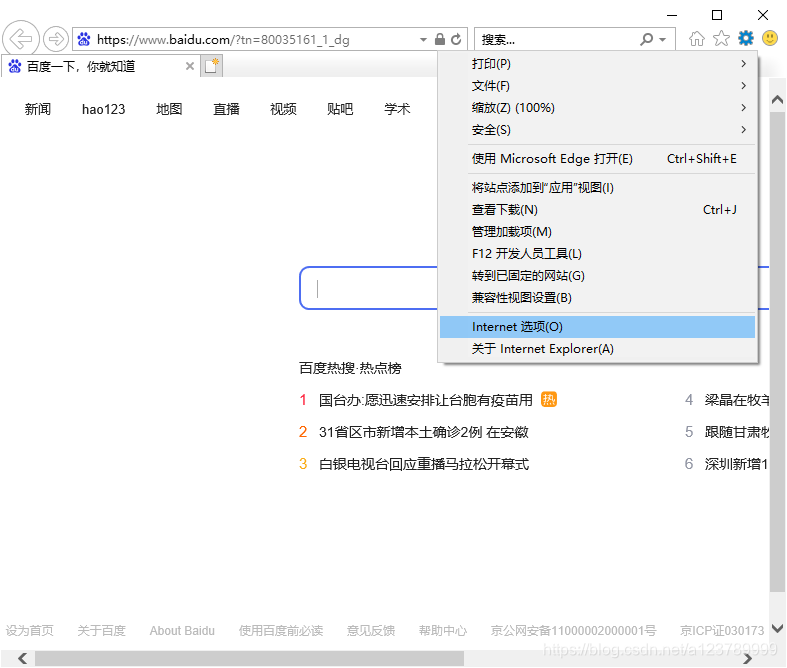Click the browser Back arrow button
Viewport: 787px width, 668px height.
[21, 38]
